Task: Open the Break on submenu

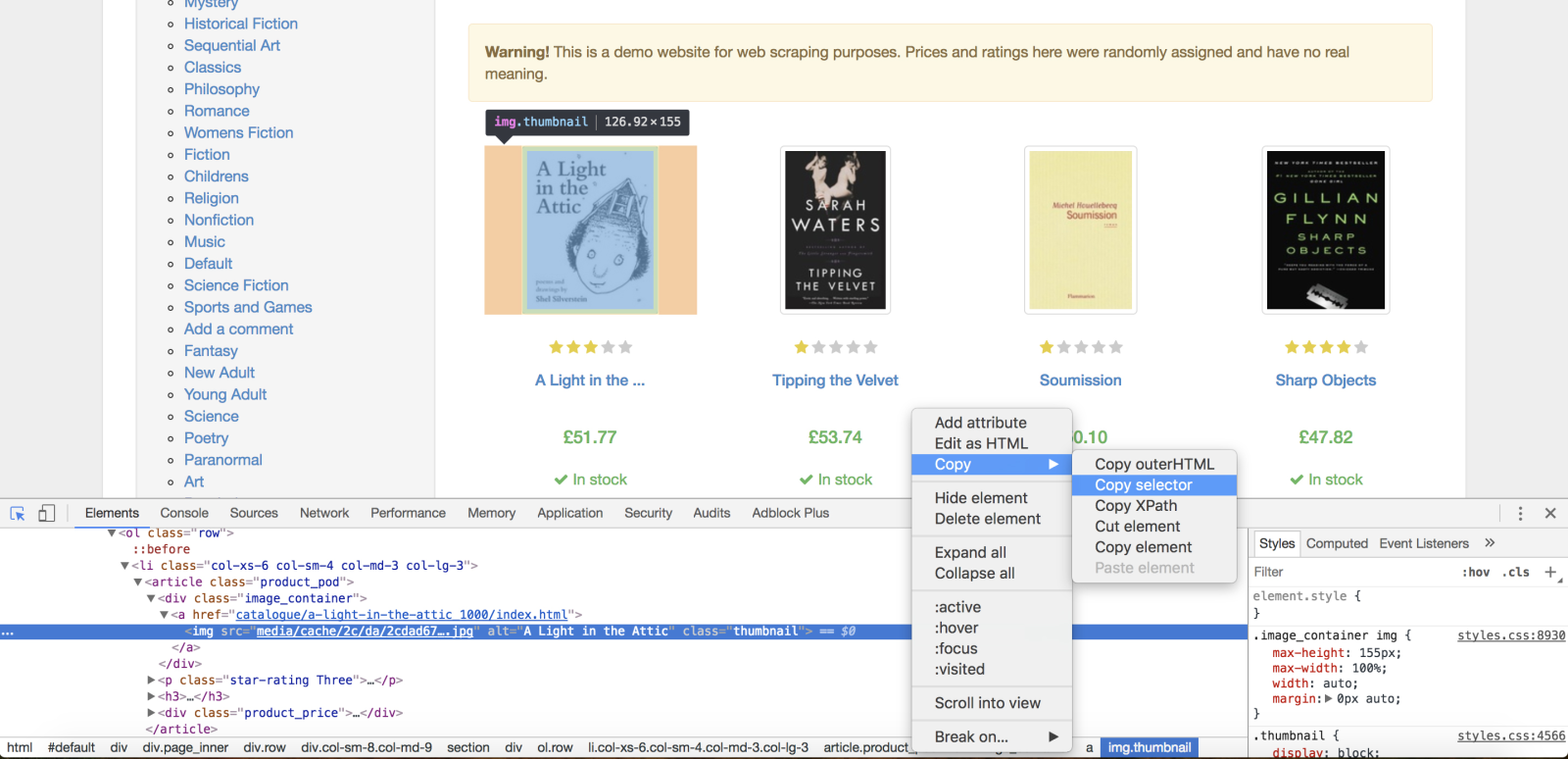Action: click(991, 737)
